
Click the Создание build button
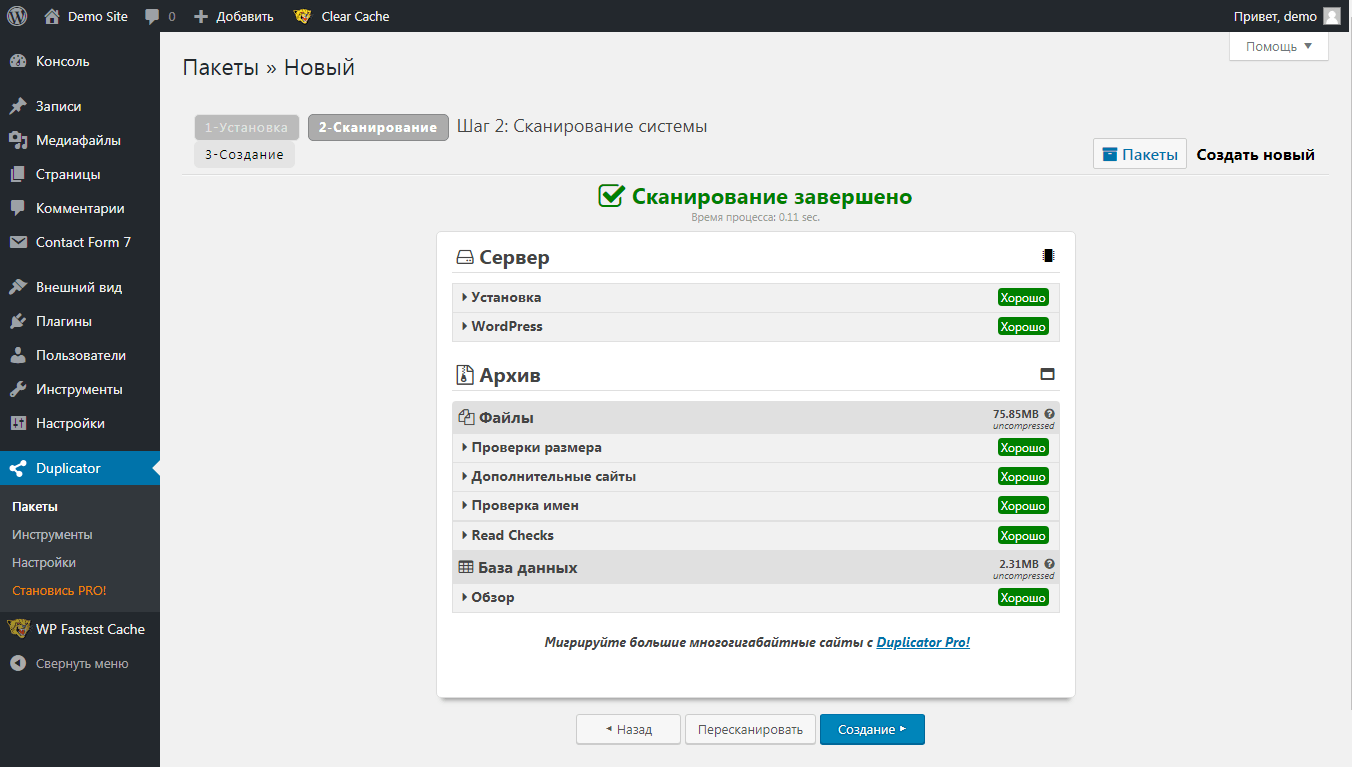click(x=872, y=729)
